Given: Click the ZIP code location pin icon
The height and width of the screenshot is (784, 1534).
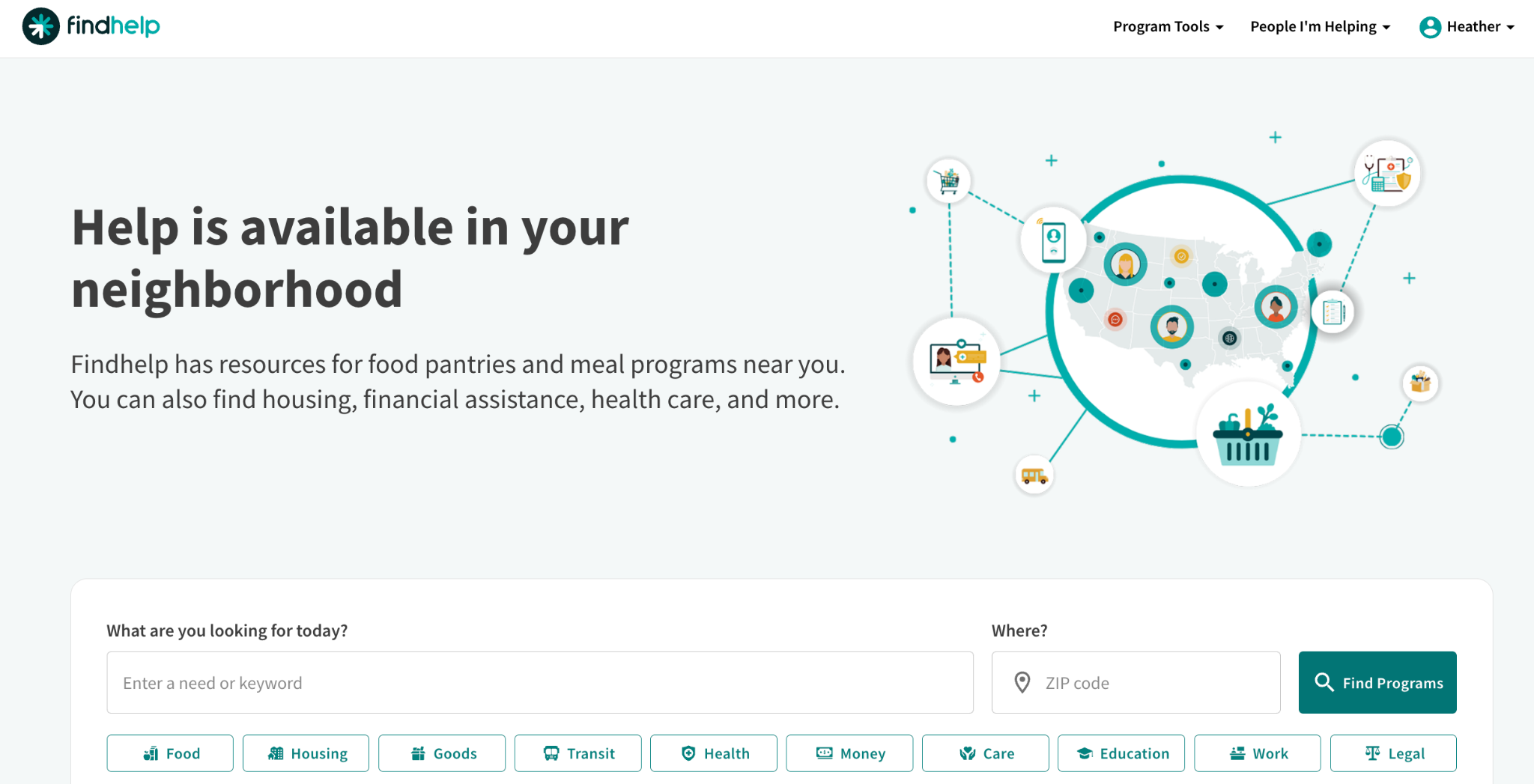Looking at the screenshot, I should click(x=1022, y=682).
